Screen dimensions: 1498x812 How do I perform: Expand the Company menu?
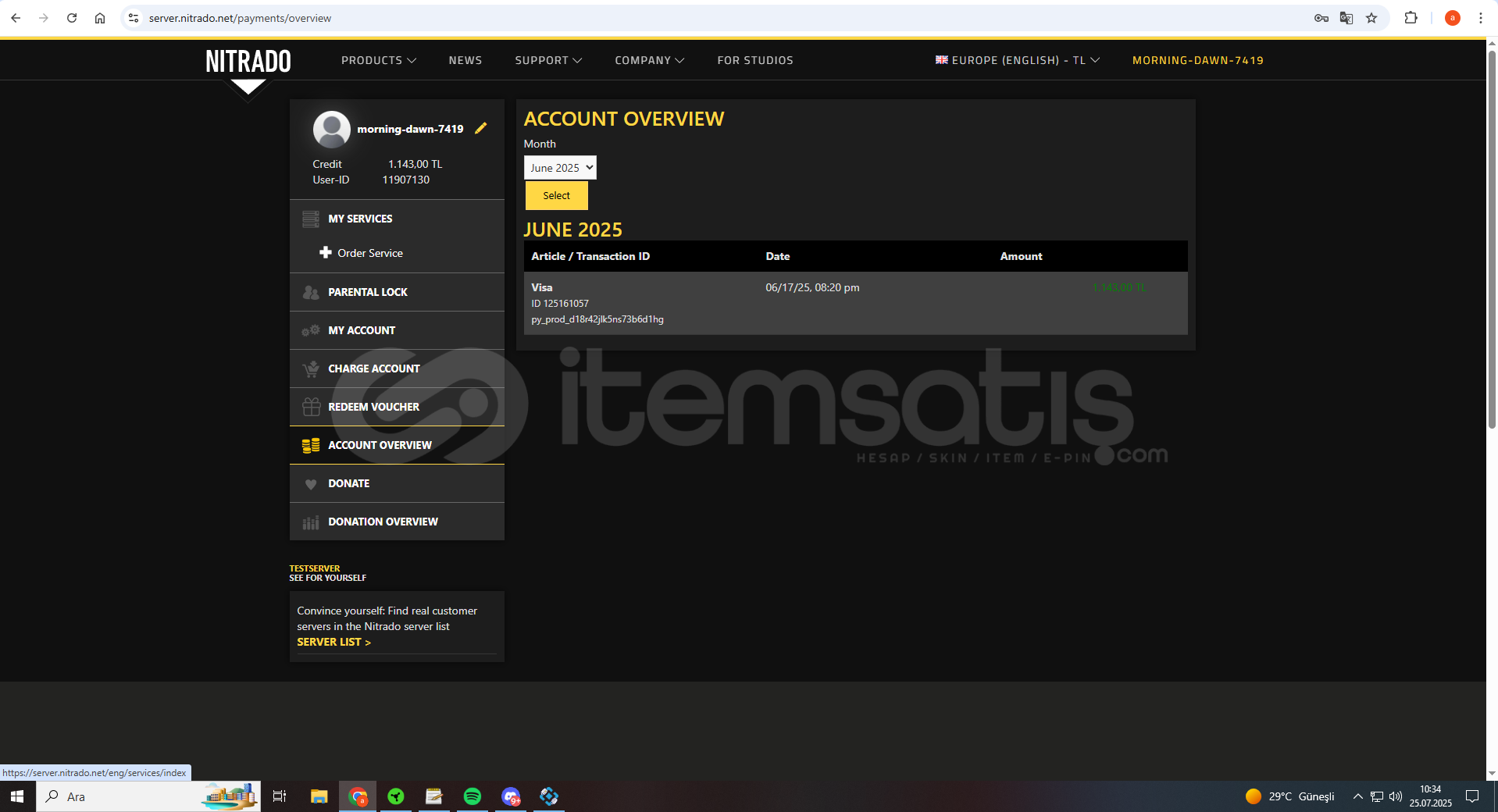(x=649, y=60)
